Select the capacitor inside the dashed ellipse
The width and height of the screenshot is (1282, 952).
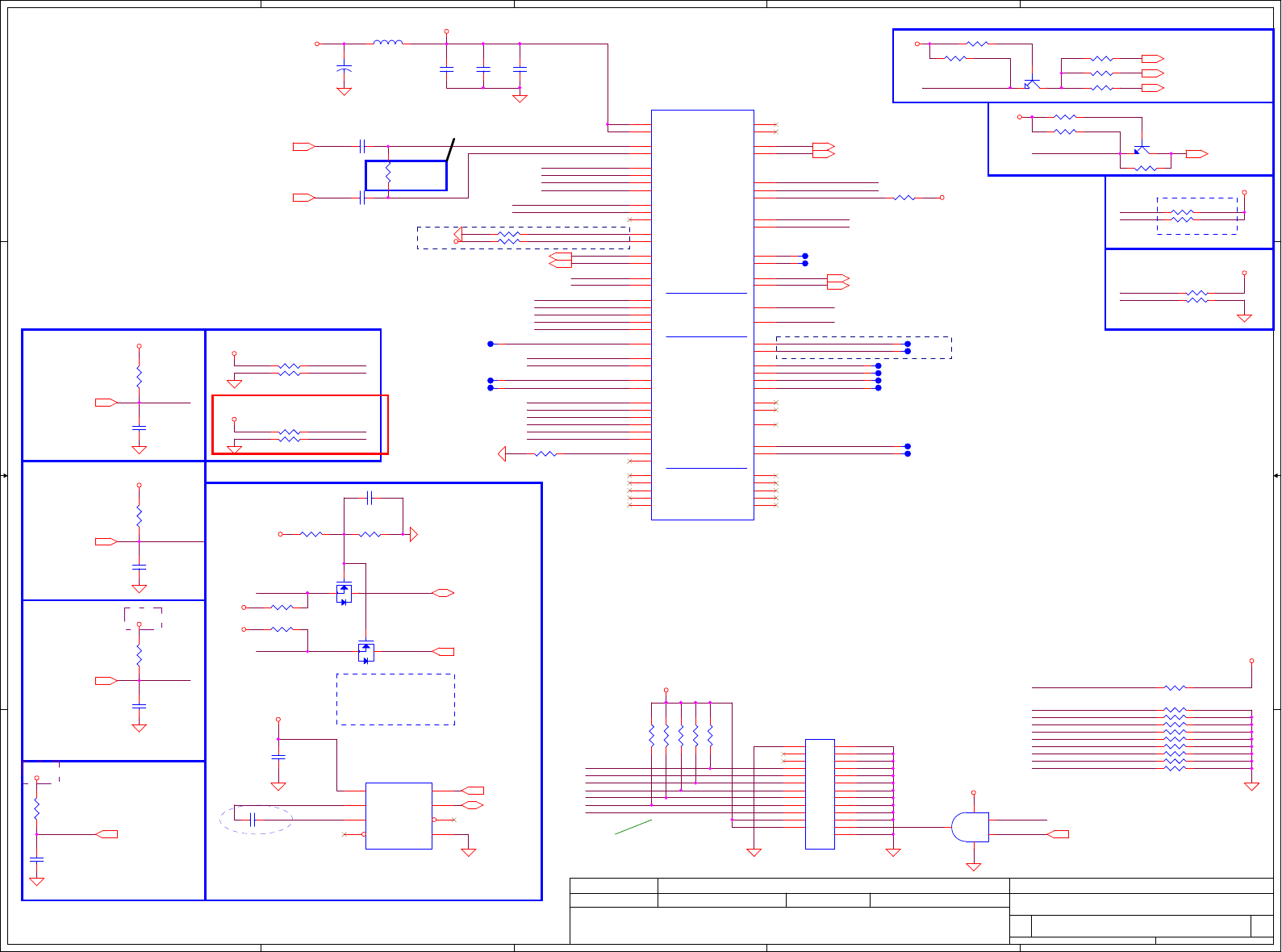point(253,820)
